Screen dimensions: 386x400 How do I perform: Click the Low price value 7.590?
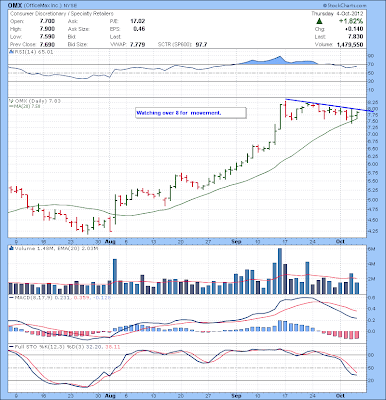point(47,36)
